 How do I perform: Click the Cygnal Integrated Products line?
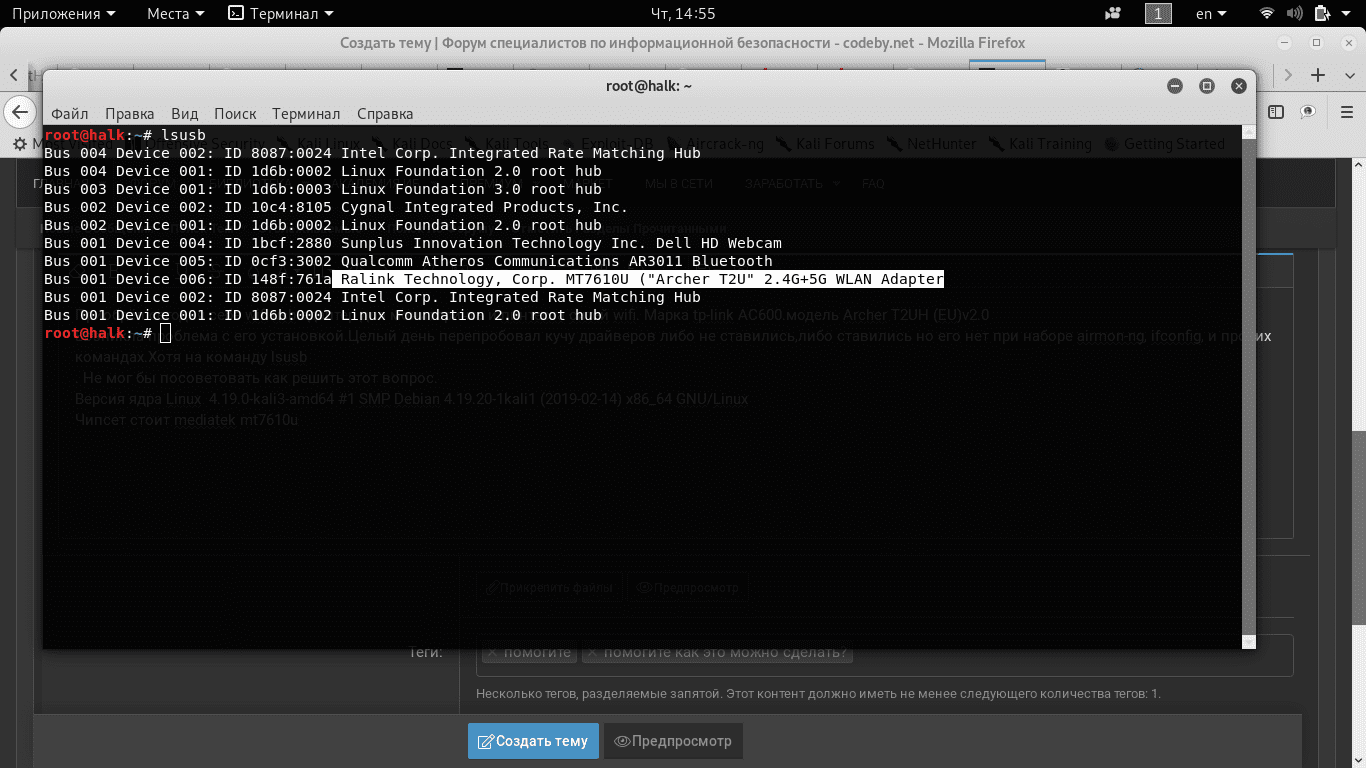[336, 207]
